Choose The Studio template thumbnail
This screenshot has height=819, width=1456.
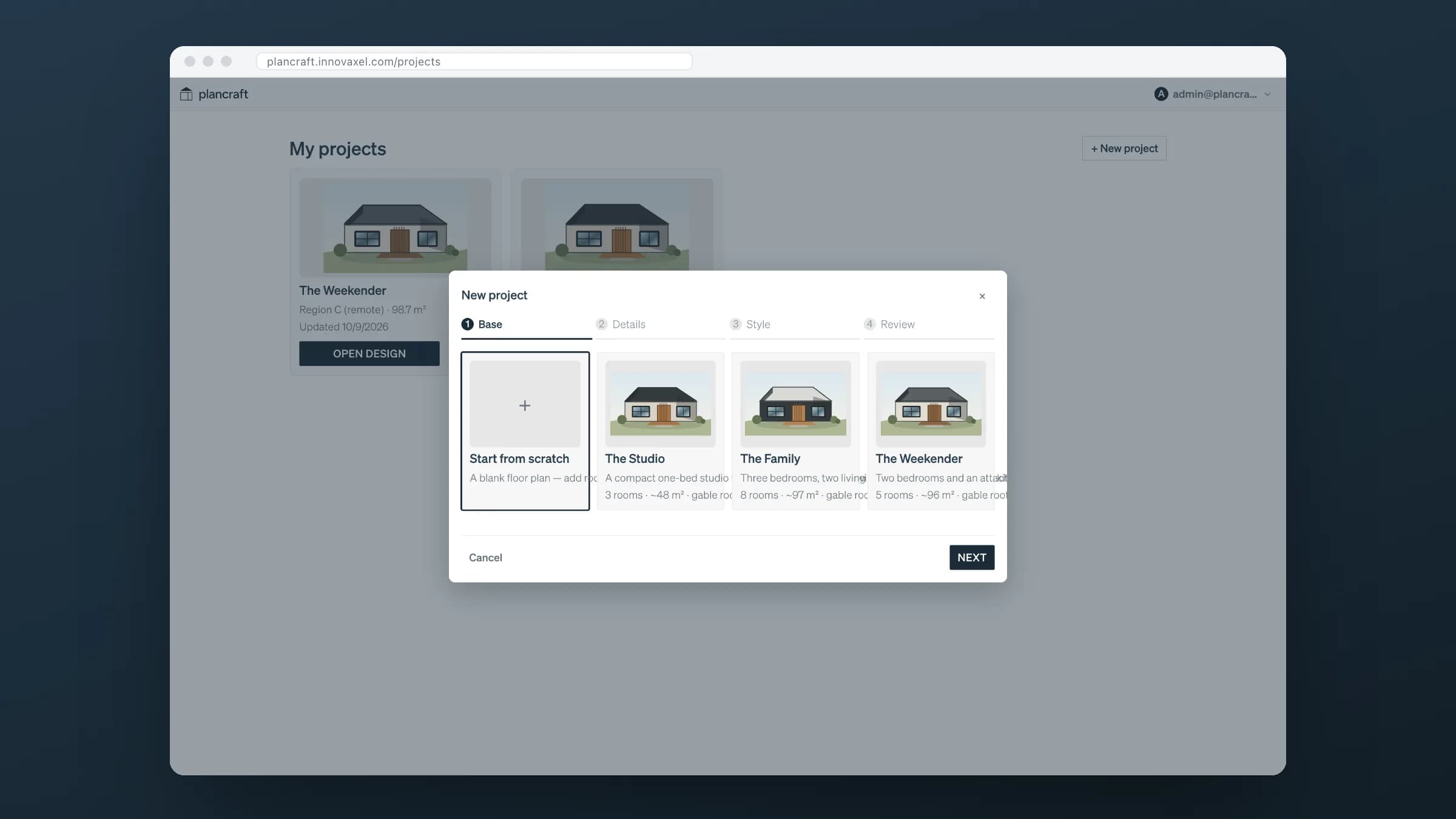[660, 404]
